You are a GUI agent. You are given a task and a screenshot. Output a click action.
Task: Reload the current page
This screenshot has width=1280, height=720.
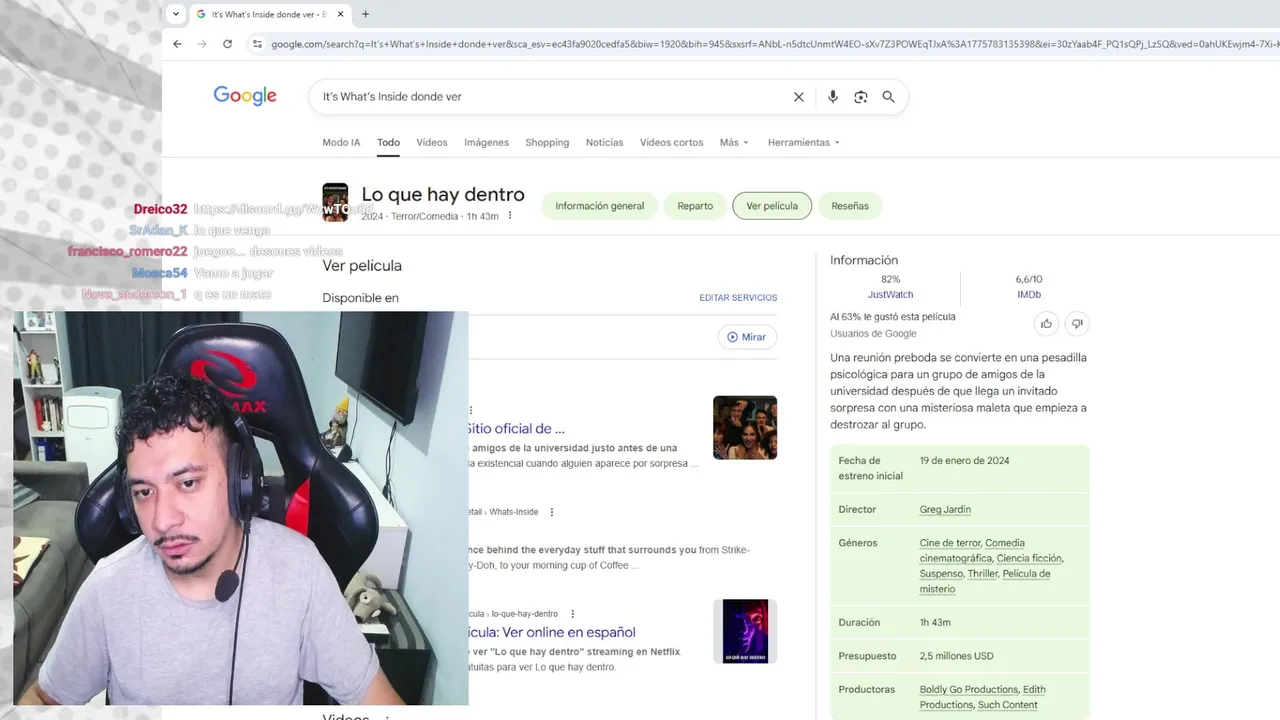click(x=227, y=44)
